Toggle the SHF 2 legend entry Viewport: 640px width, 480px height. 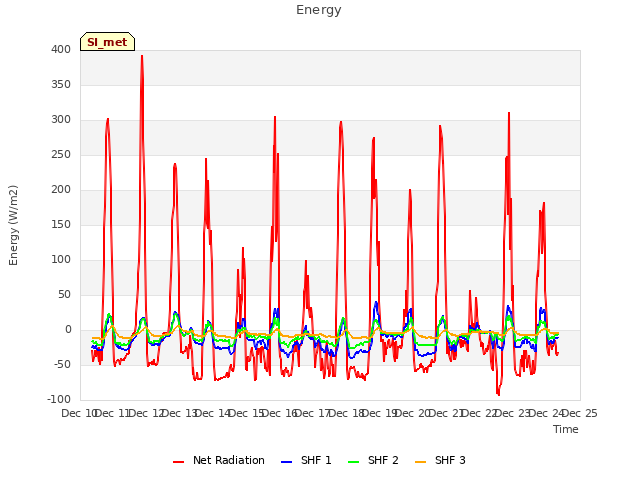pyautogui.click(x=373, y=460)
